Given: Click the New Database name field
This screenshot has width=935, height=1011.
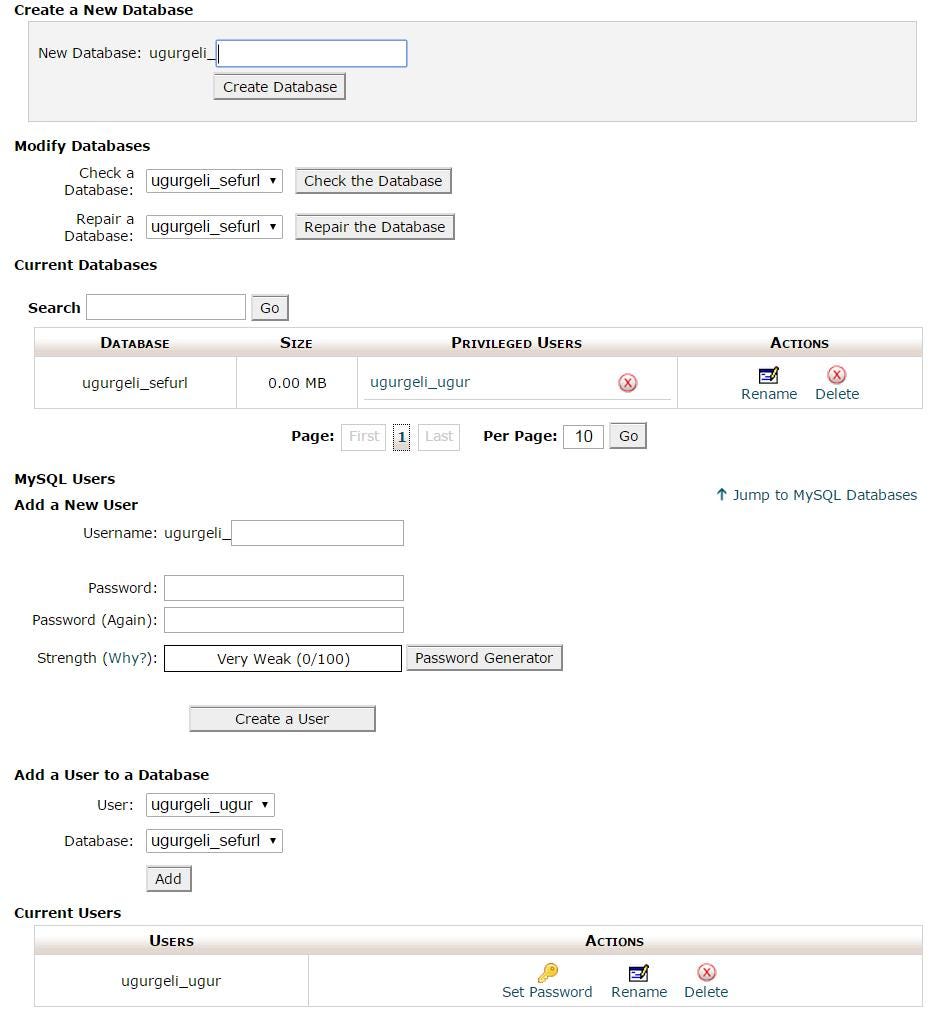Looking at the screenshot, I should pyautogui.click(x=311, y=53).
